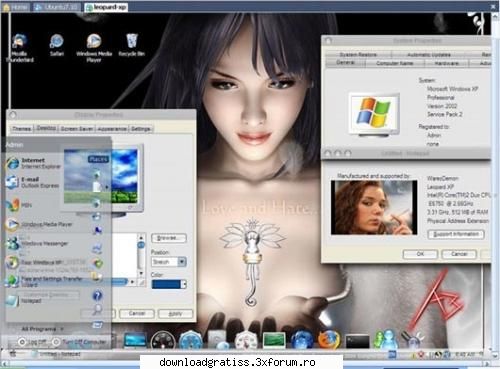Launch Firefox from the dock
The image size is (500, 369).
[x=329, y=340]
